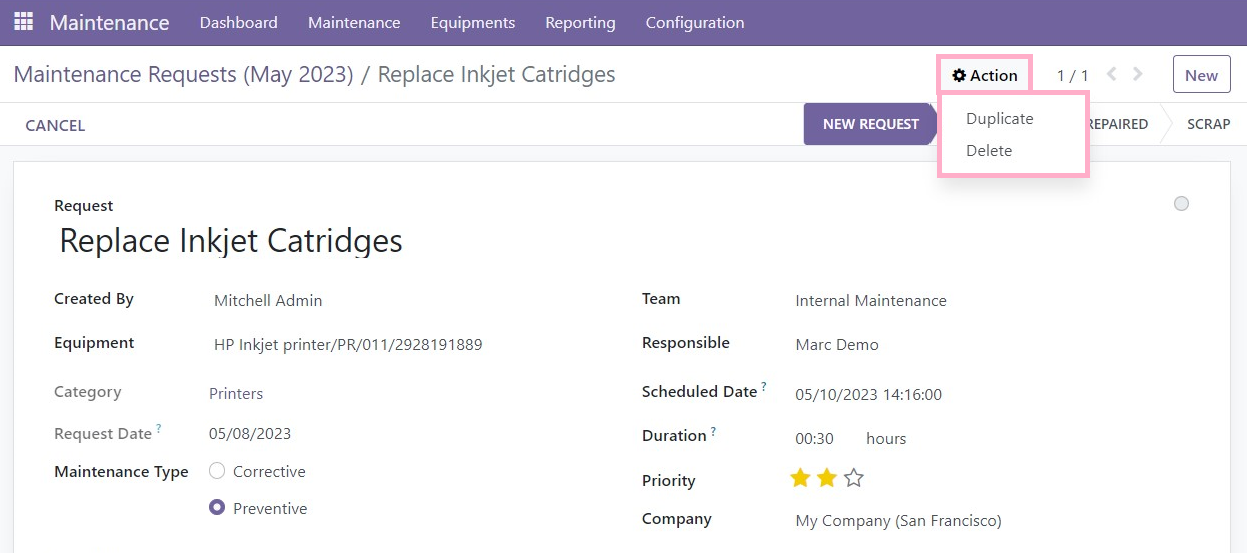Open the Configuration menu
The width and height of the screenshot is (1247, 553).
point(695,22)
